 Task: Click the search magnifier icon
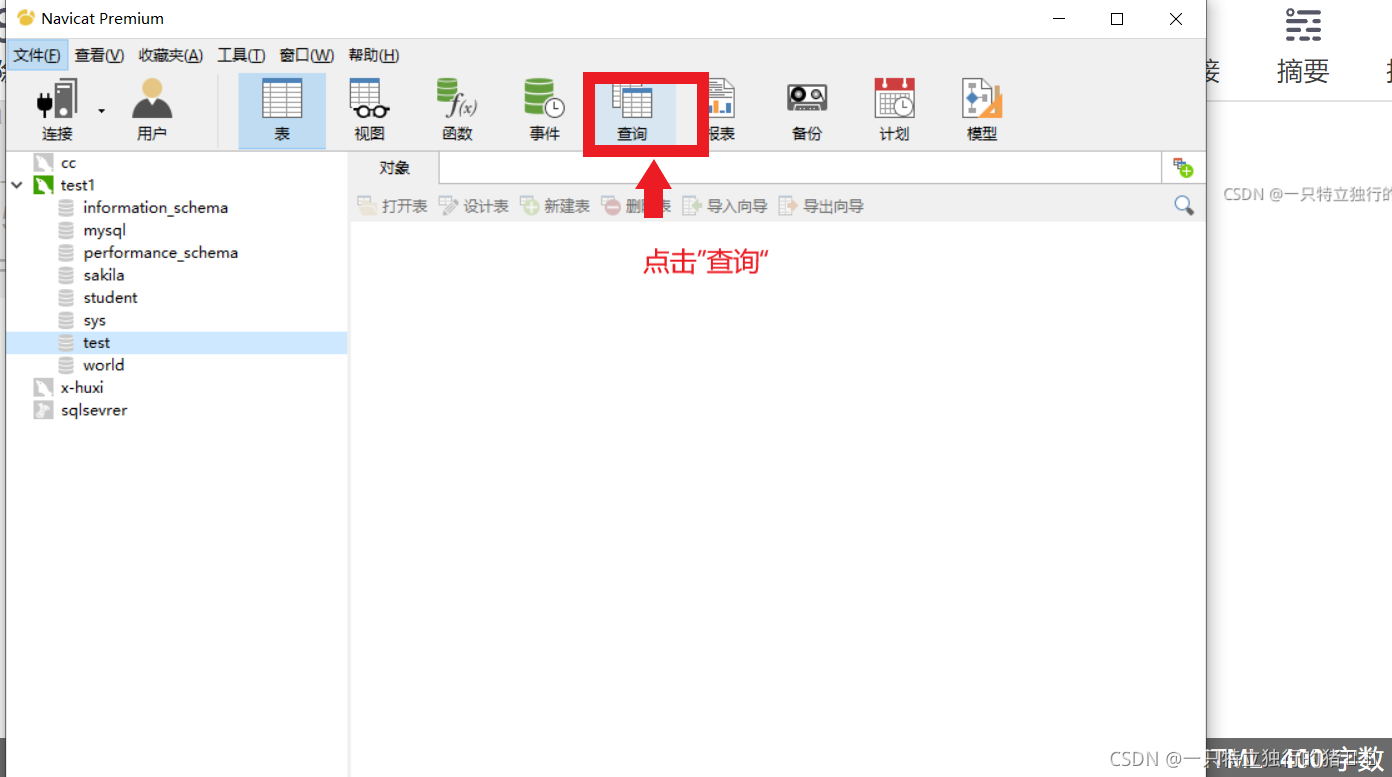pos(1184,206)
